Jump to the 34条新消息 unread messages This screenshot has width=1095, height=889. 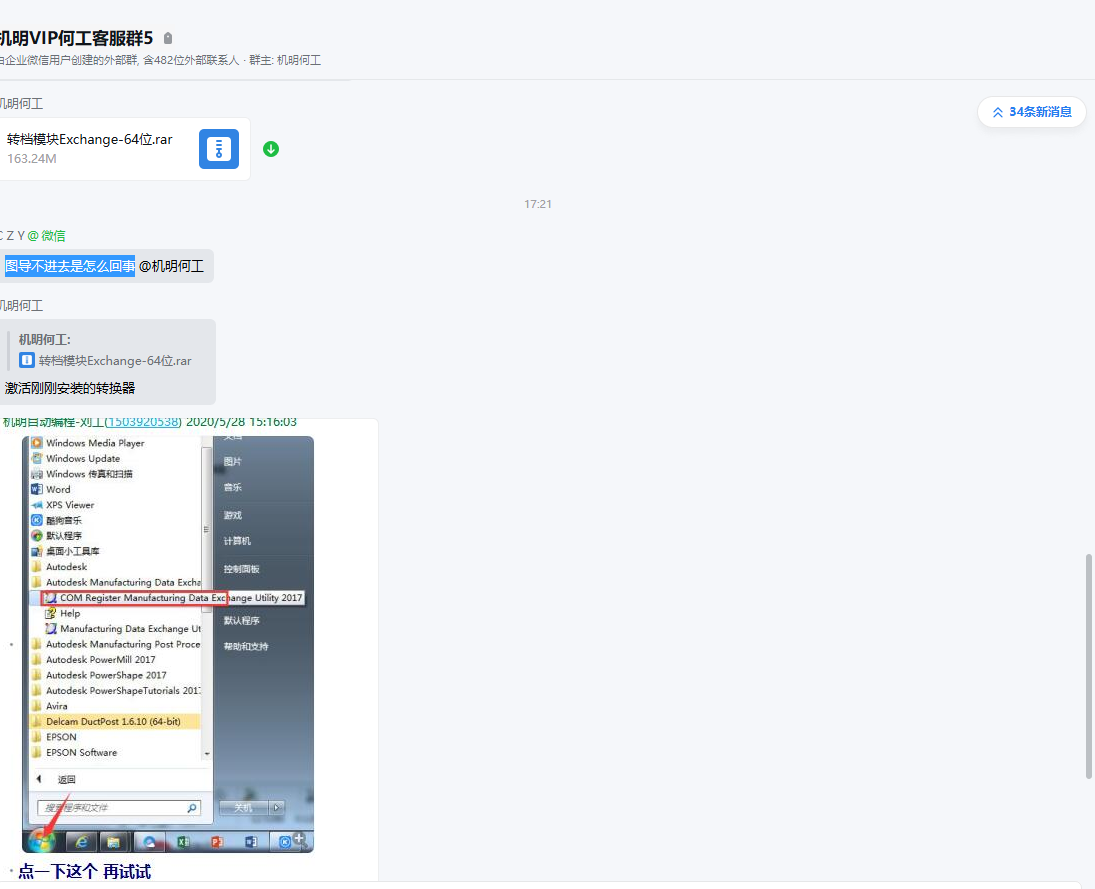coord(1031,112)
